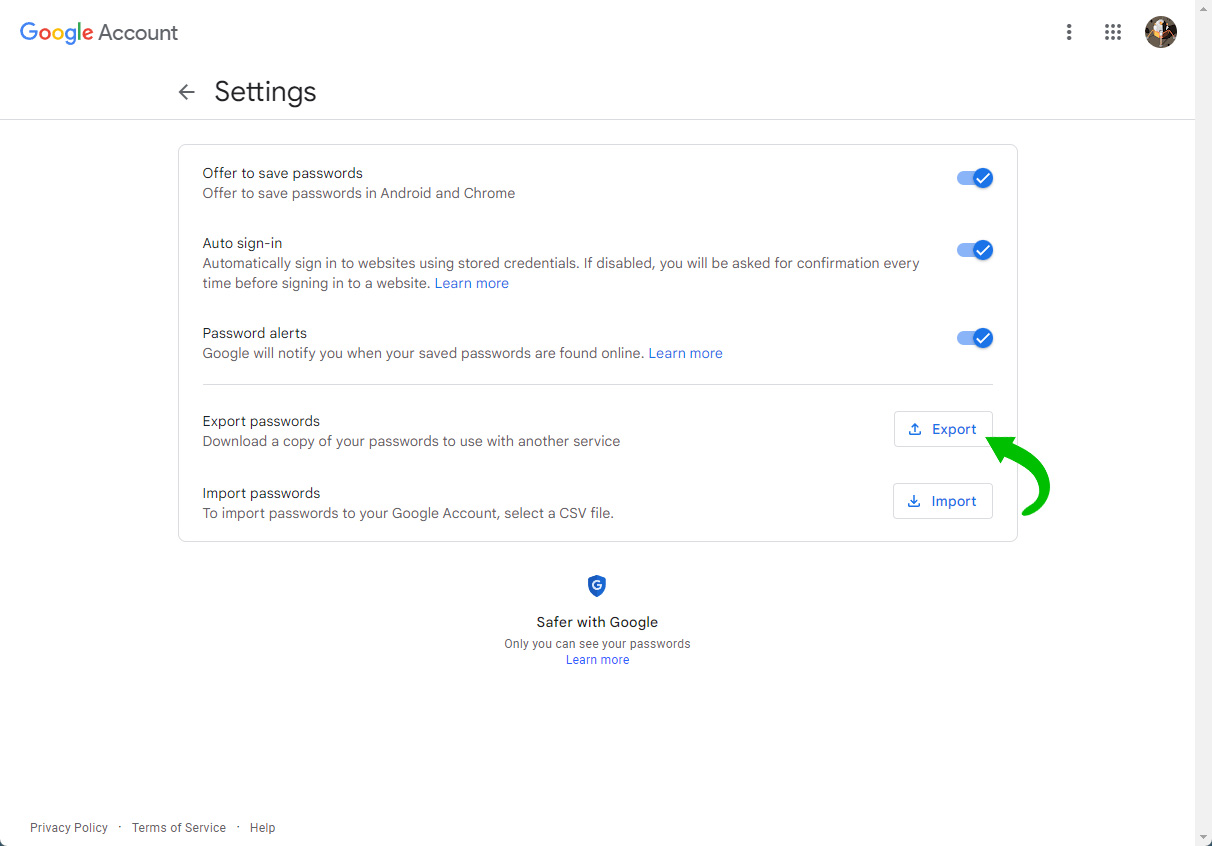Open Terms of Service footer link

point(179,828)
